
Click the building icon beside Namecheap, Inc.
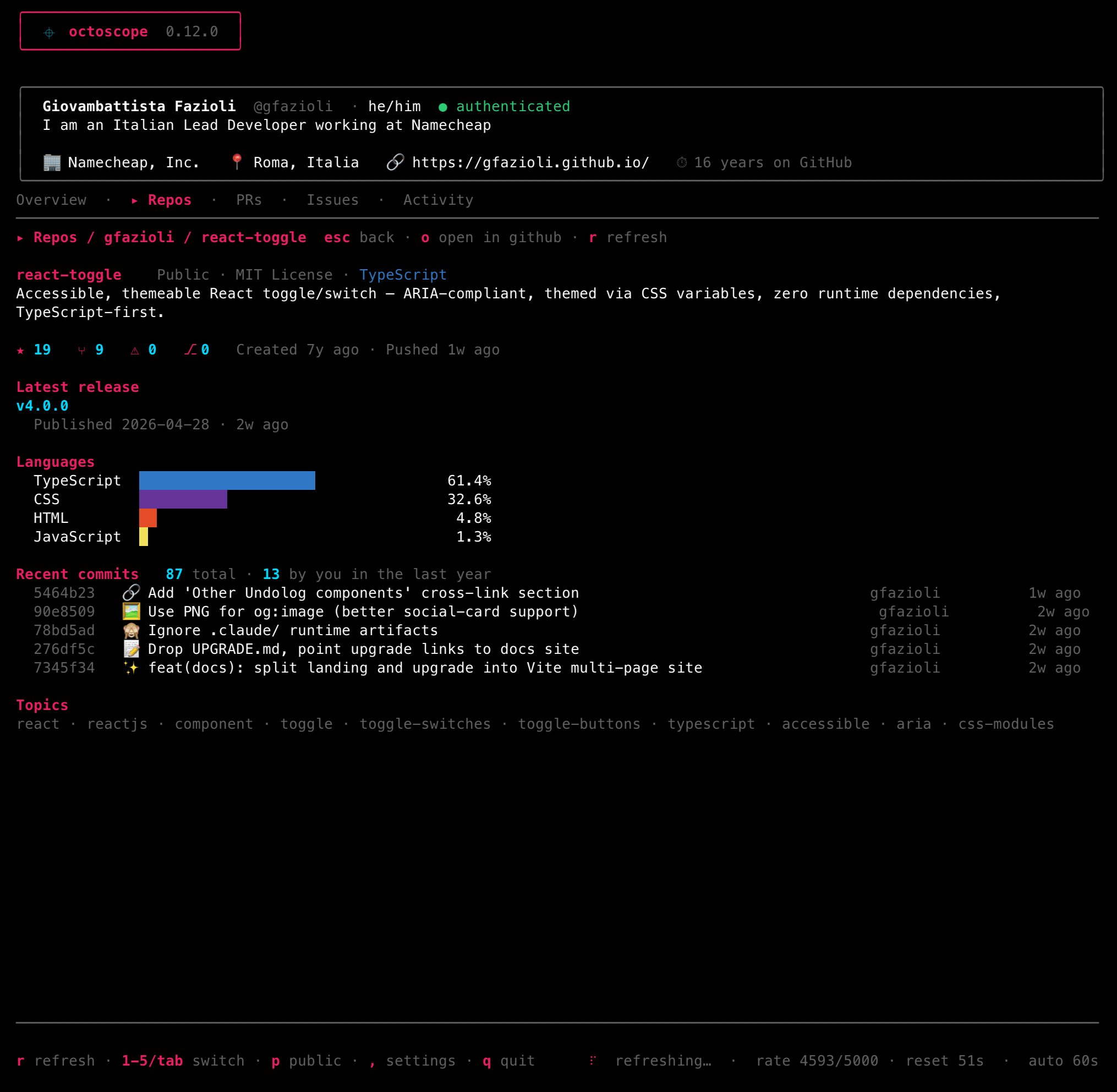coord(52,163)
